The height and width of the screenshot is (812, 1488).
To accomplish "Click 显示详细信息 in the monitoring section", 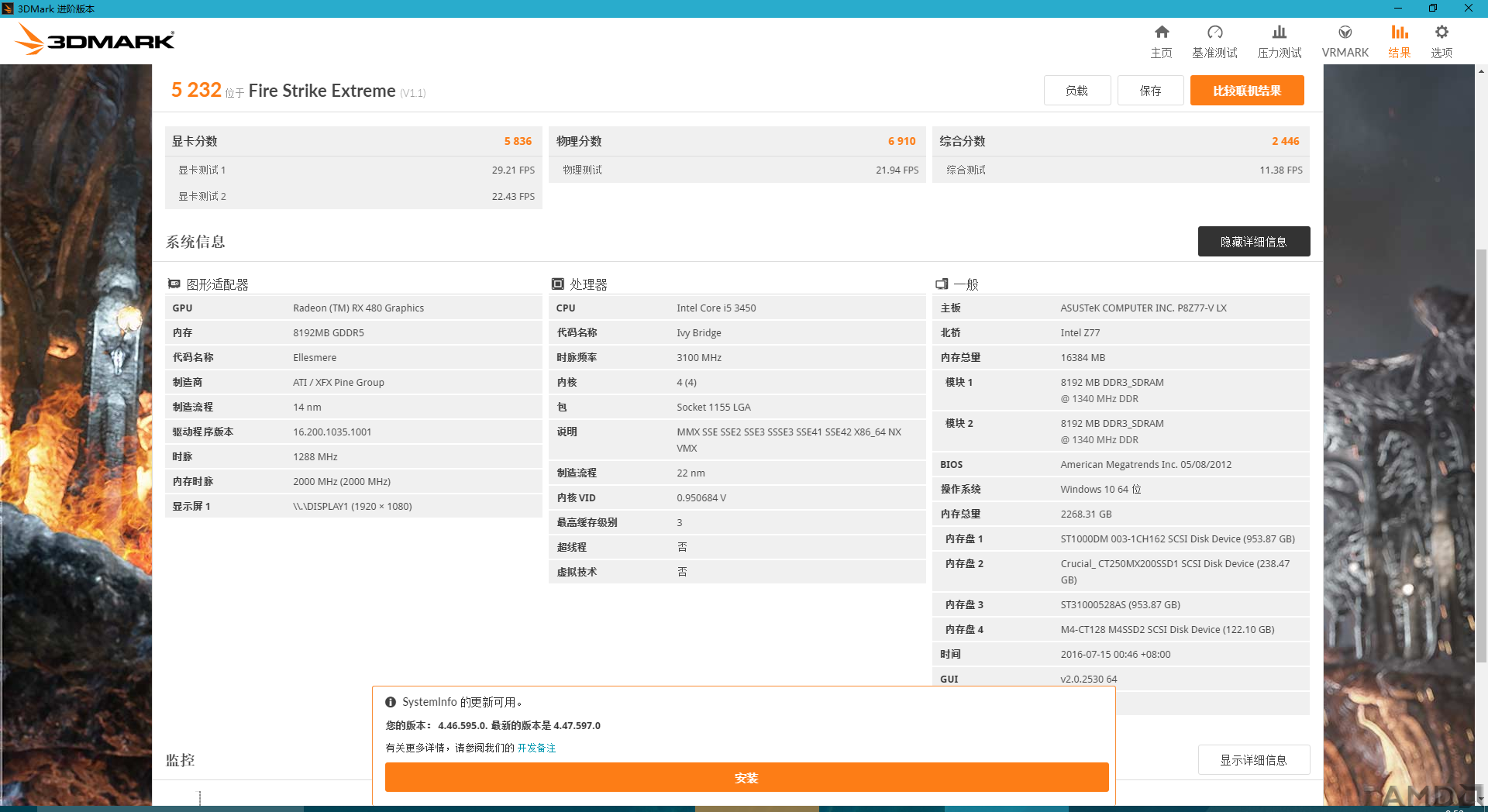I will pos(1254,760).
